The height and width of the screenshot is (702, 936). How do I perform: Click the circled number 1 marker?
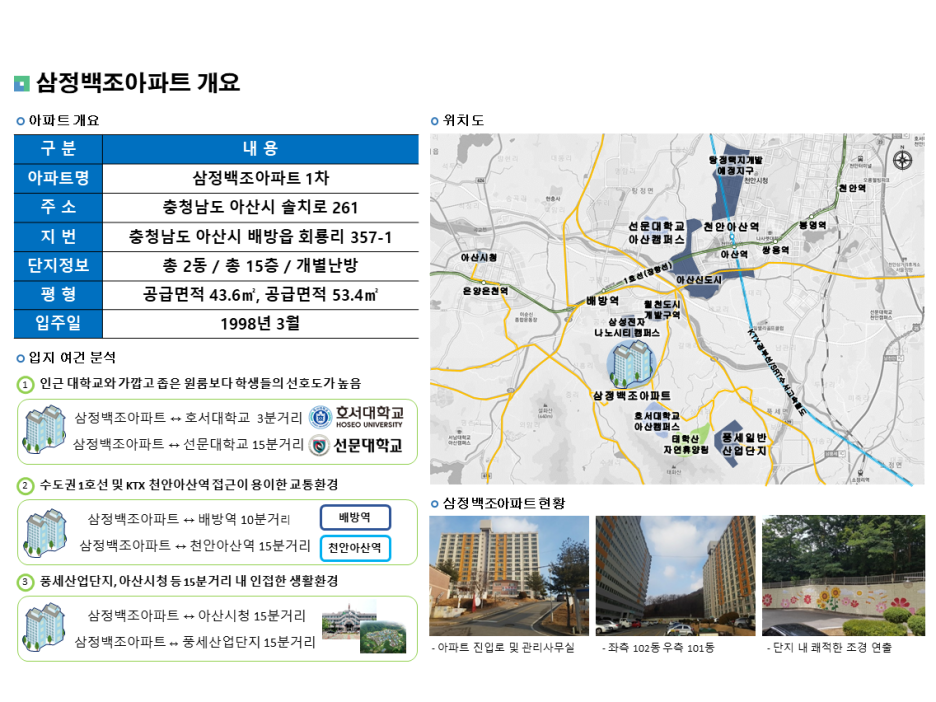[x=25, y=384]
